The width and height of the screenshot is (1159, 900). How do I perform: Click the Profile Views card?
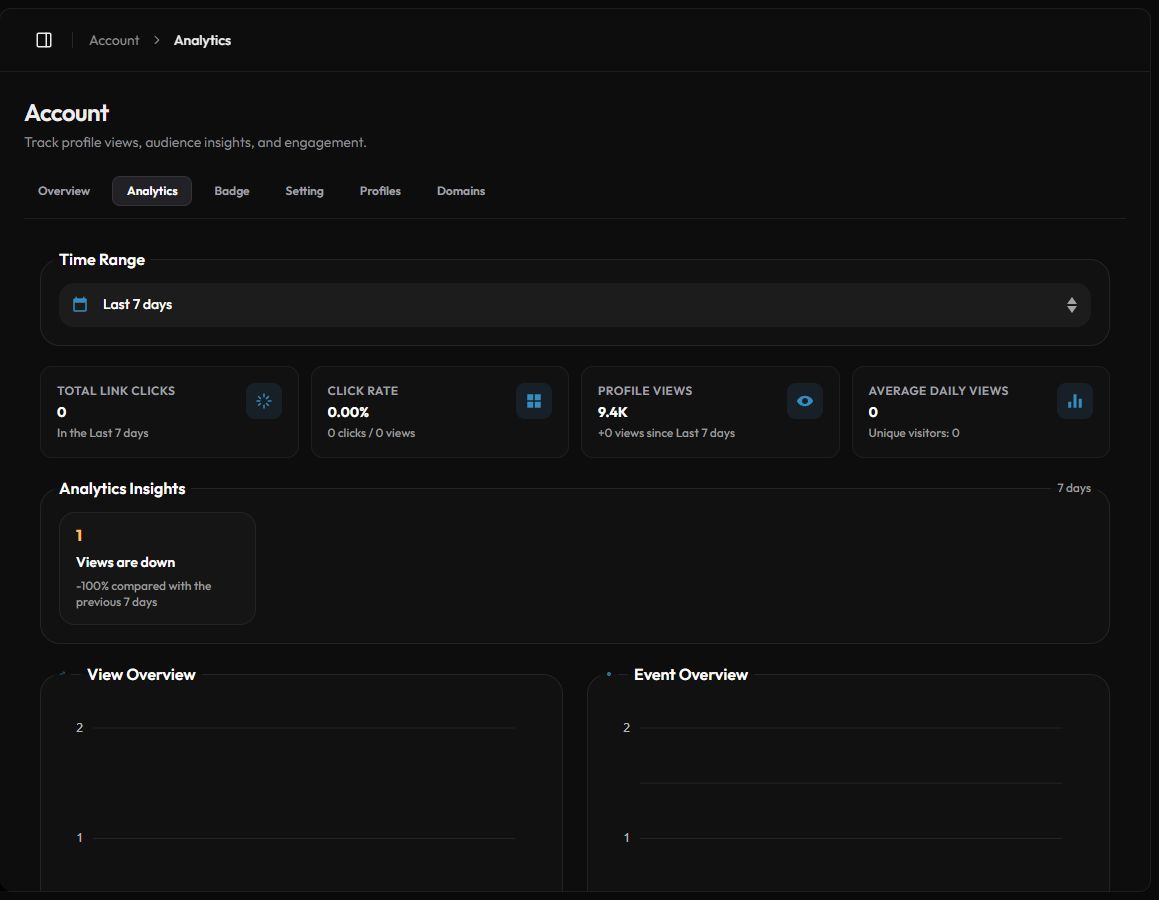point(710,412)
